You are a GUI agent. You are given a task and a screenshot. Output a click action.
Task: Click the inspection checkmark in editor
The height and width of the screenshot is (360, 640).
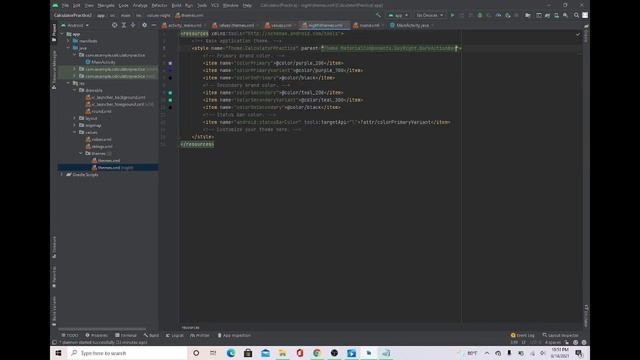coord(578,34)
